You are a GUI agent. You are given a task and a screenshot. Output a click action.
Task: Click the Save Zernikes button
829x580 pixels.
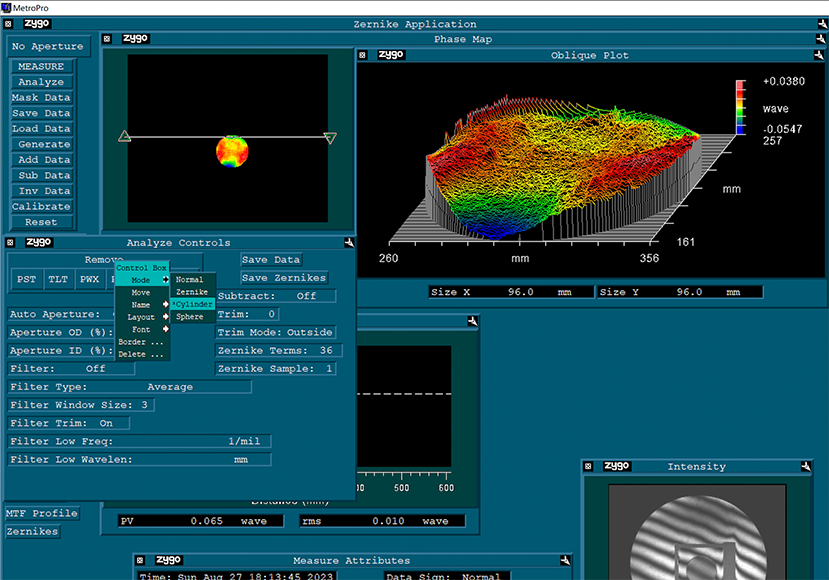point(284,278)
